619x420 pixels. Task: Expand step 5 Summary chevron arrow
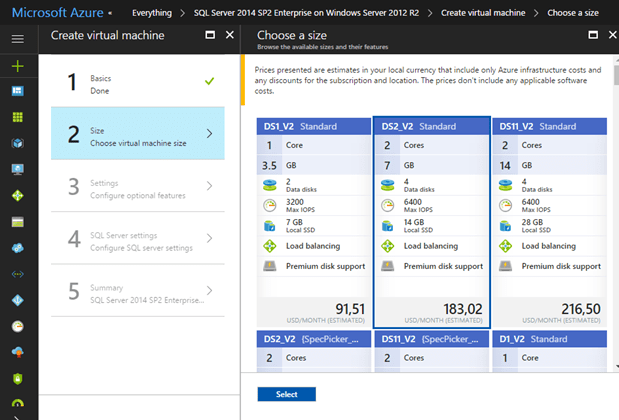pos(210,291)
